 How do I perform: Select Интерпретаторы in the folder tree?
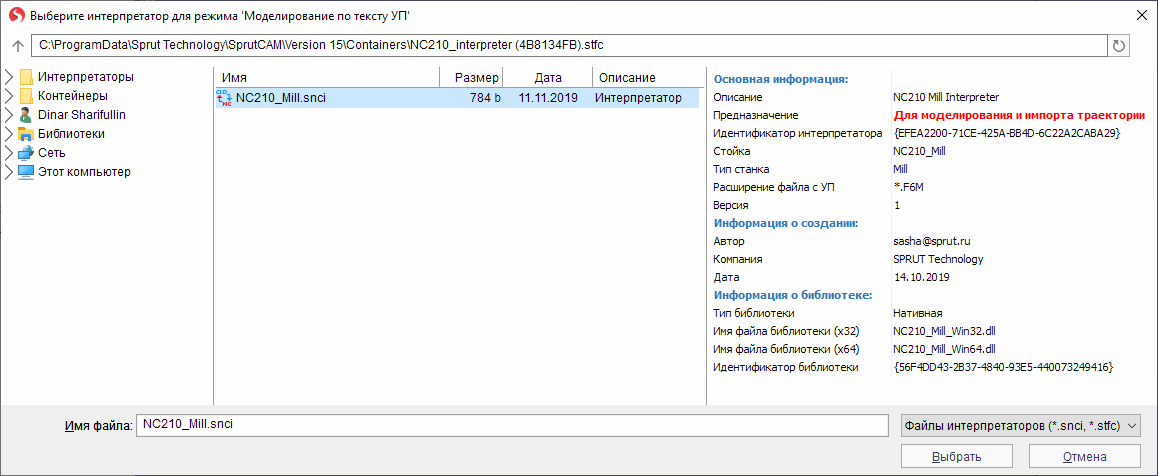pos(86,77)
